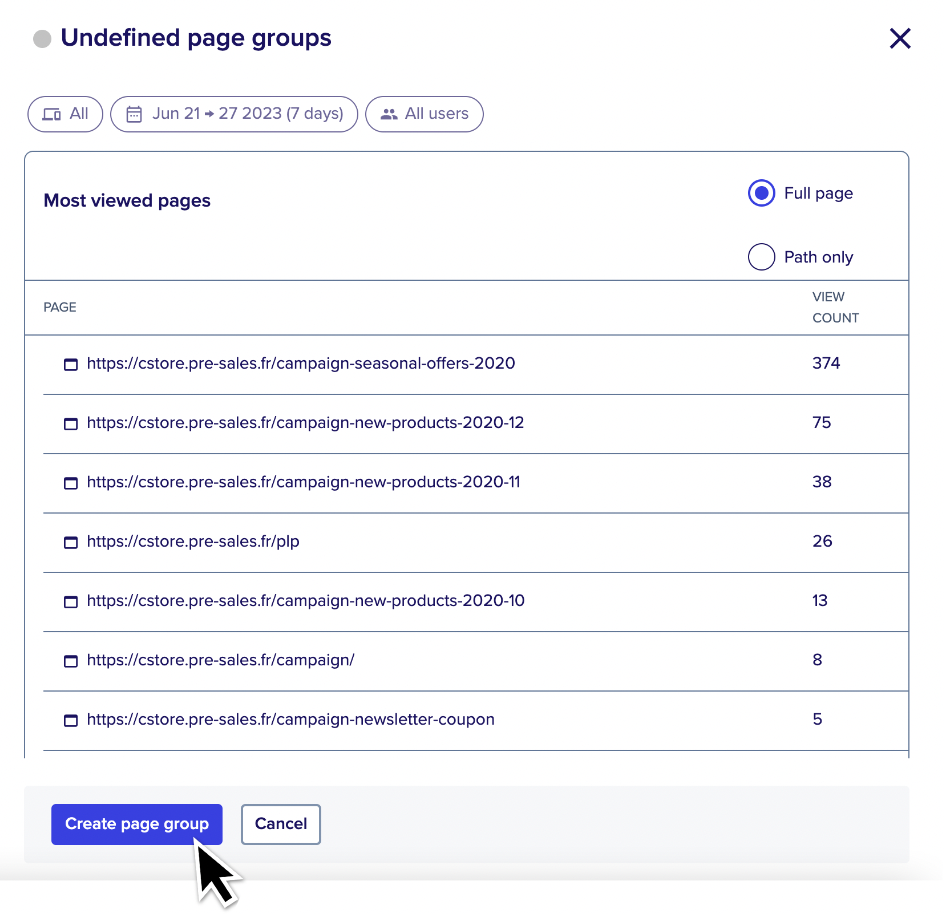Click the view count value 5
944x914 pixels.
817,719
